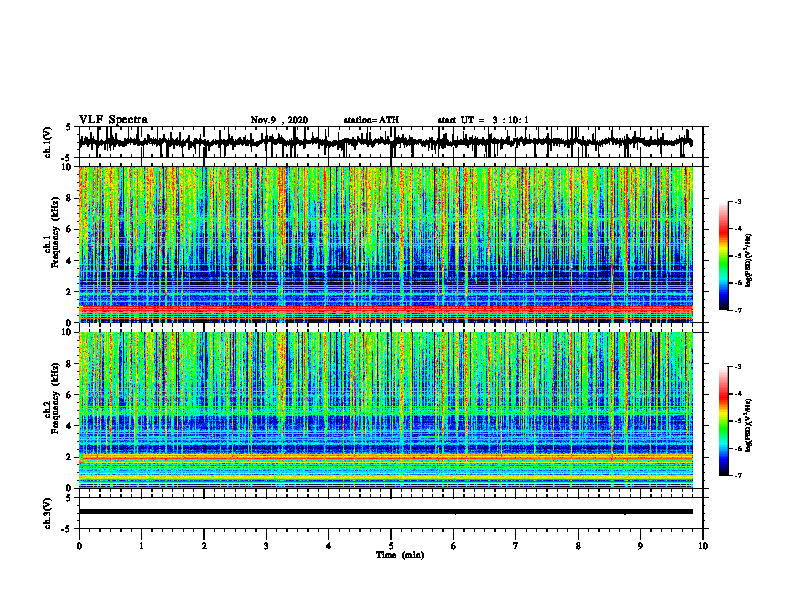This screenshot has width=792, height=612.
Task: Click the "ch.3(V)" axis label
Action: 48,514
